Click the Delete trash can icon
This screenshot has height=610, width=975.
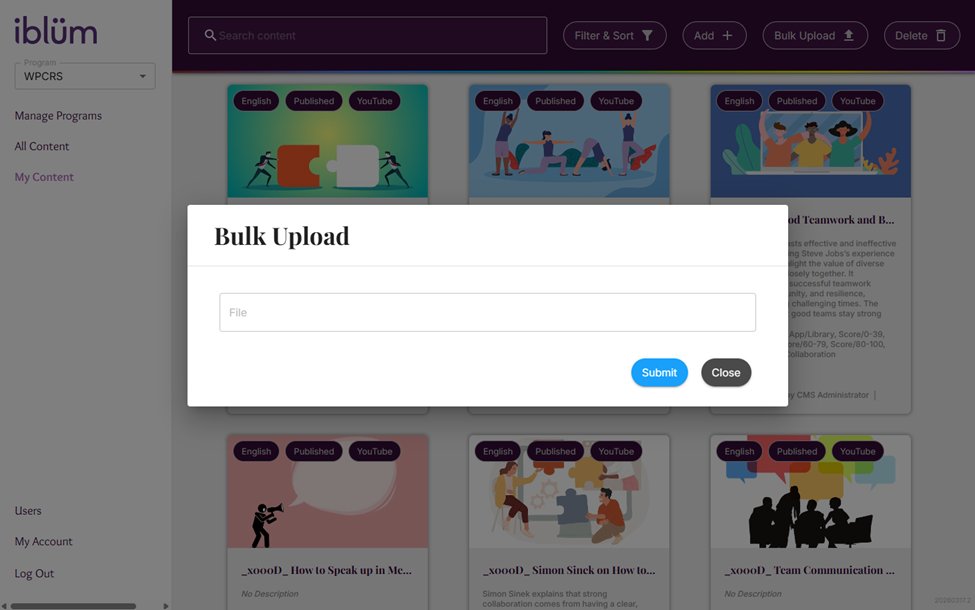click(x=941, y=35)
